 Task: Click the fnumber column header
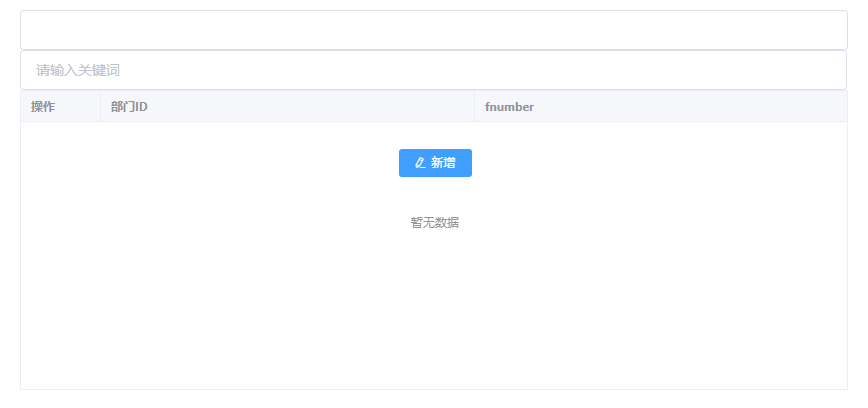pos(509,107)
